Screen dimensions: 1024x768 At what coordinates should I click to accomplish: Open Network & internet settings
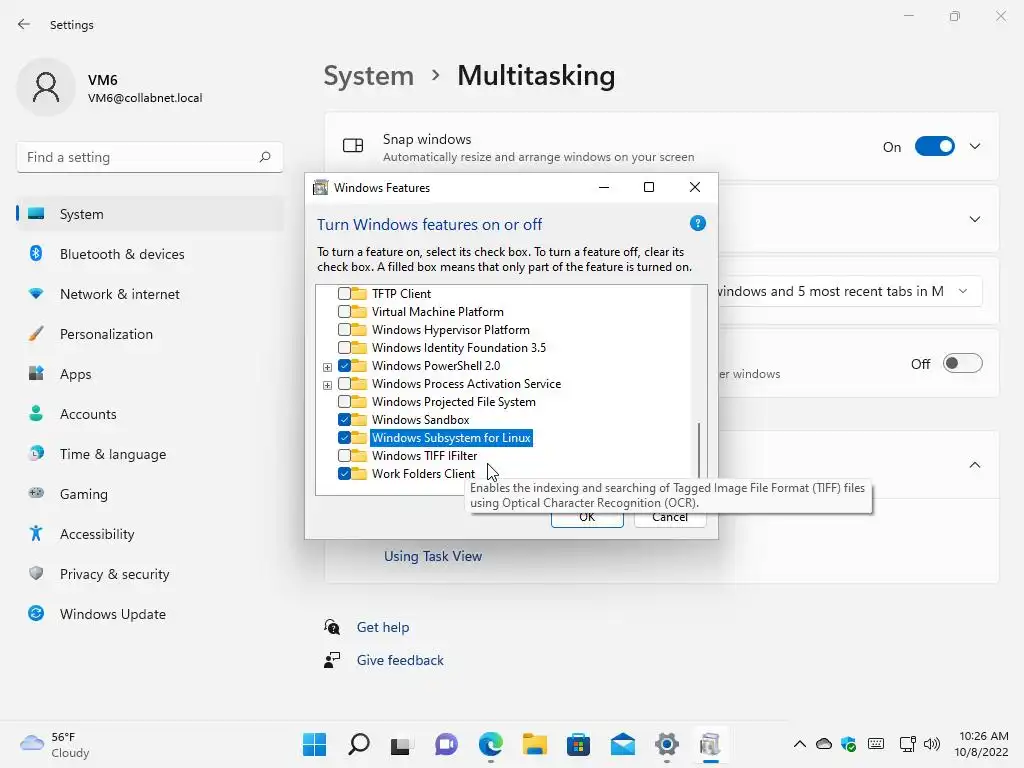(150, 294)
